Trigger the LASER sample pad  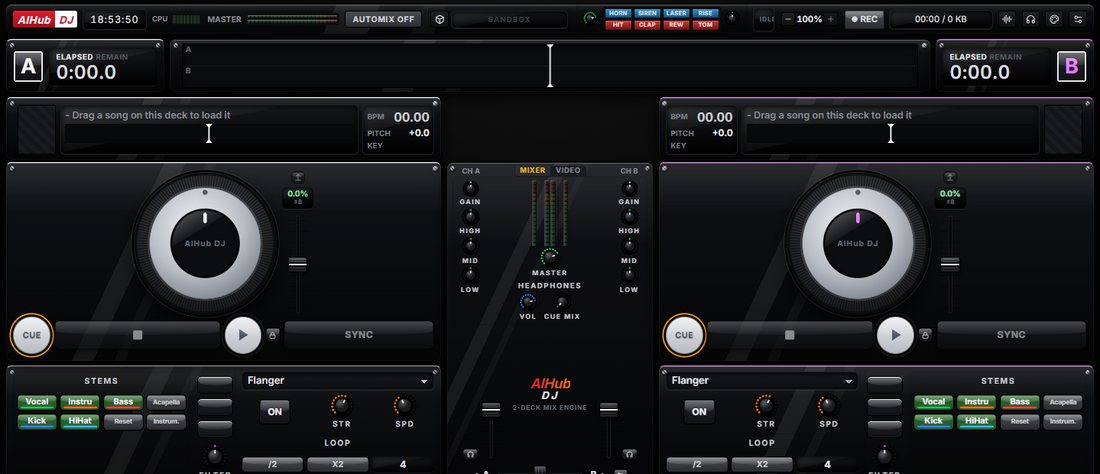point(676,13)
